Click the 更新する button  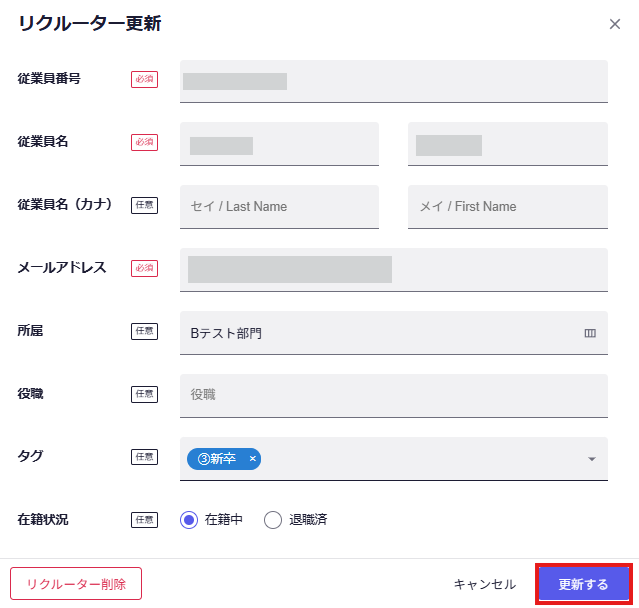pos(583,584)
